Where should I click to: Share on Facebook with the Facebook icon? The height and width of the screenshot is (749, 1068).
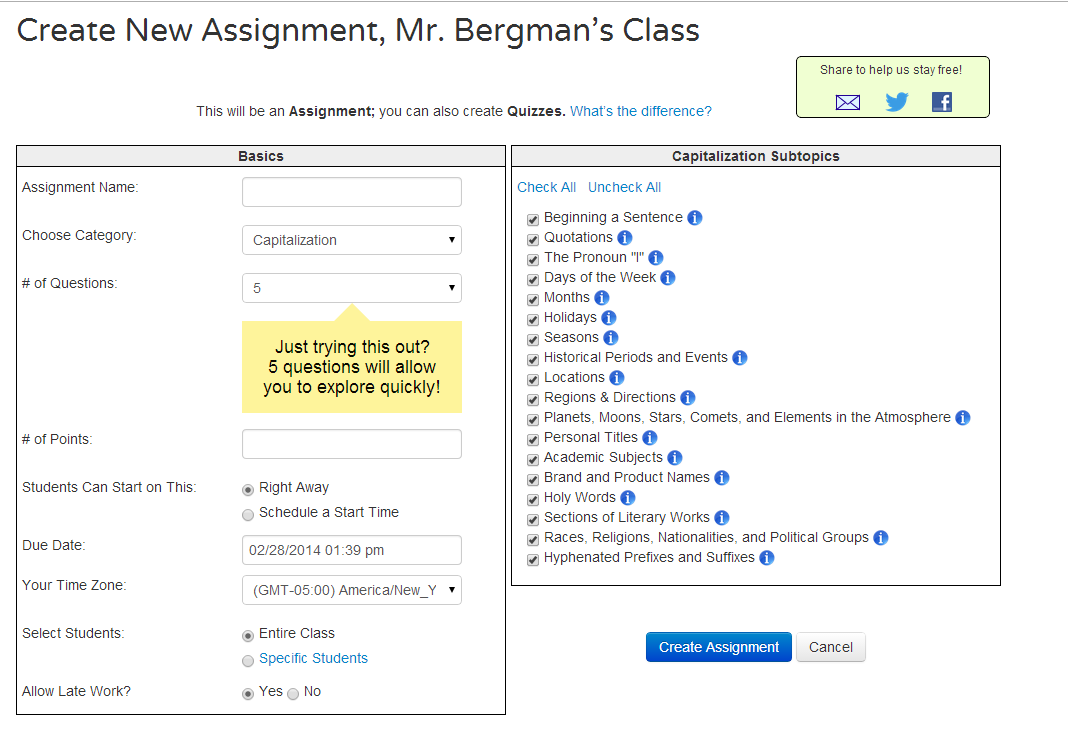(941, 101)
